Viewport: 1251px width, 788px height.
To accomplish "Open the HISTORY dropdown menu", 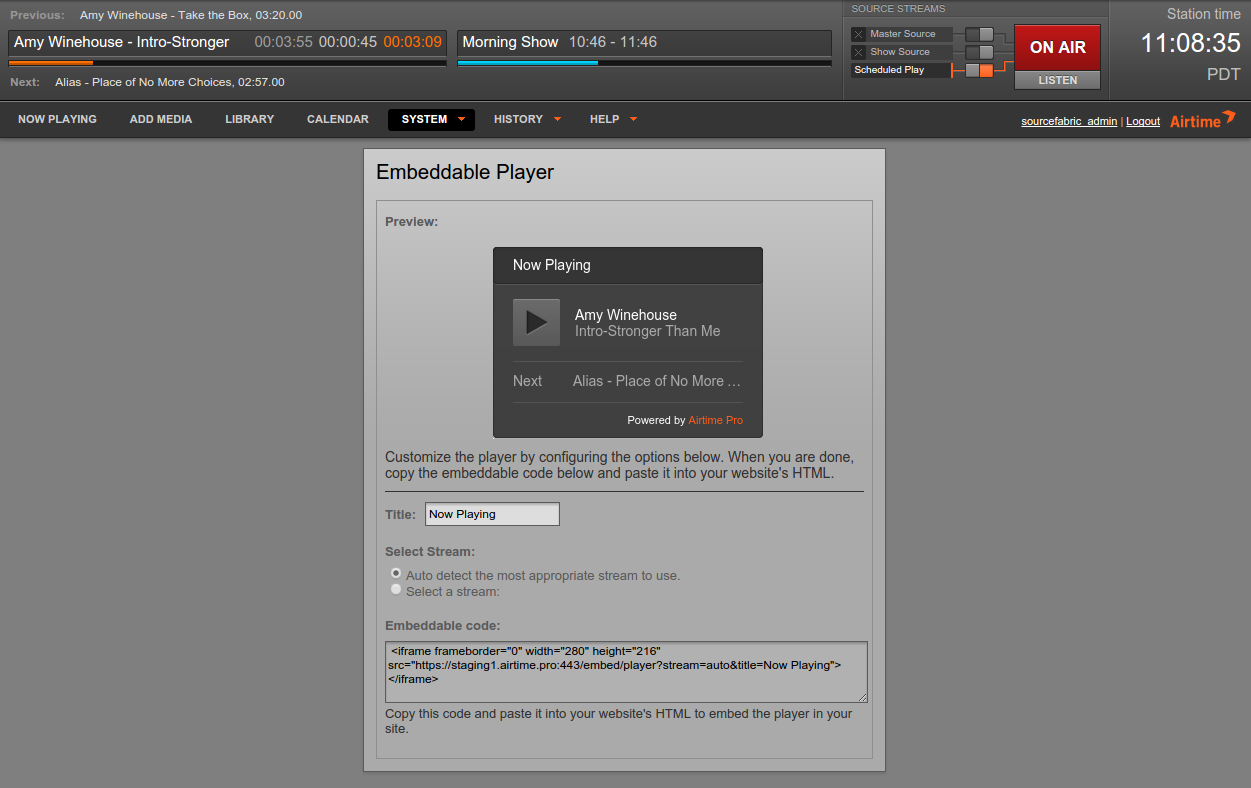I will 519,119.
